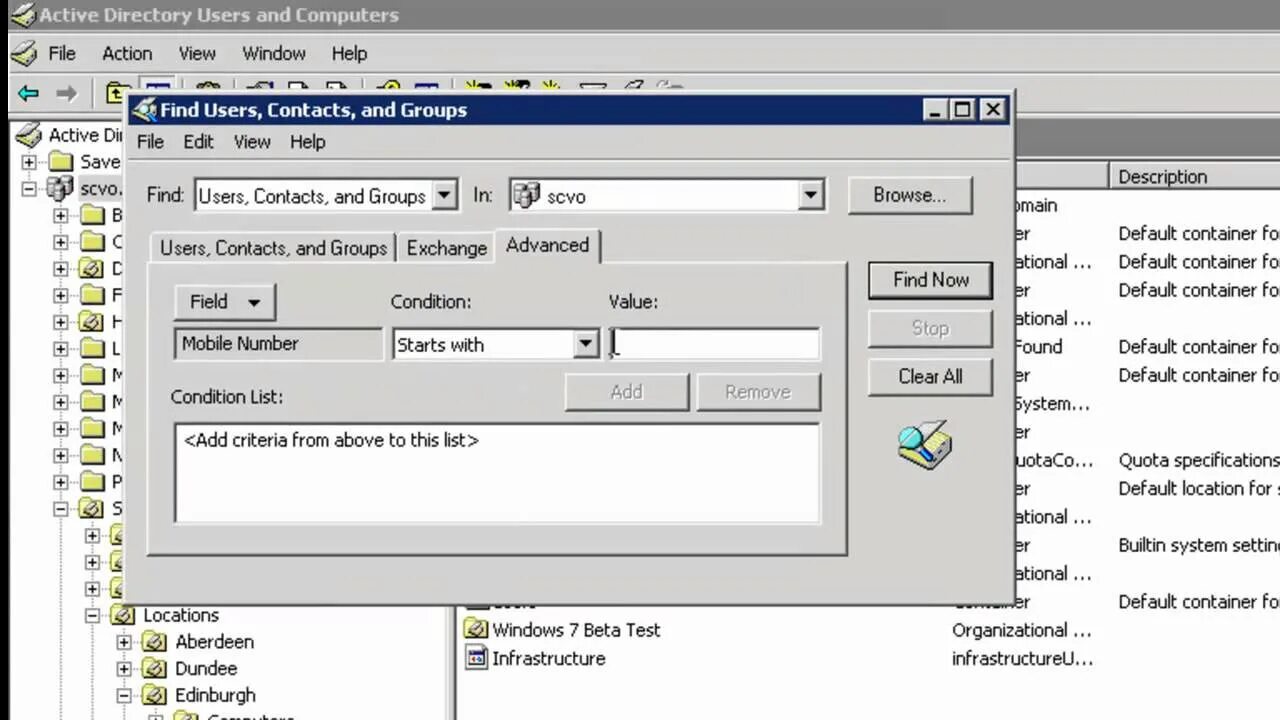This screenshot has width=1280, height=720.
Task: Click the scvo domain icon in the tree
Action: point(61,188)
